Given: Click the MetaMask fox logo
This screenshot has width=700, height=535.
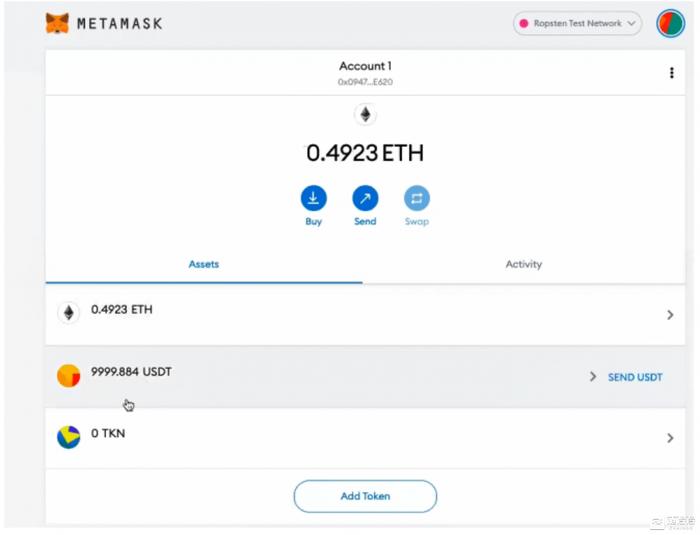Looking at the screenshot, I should click(x=57, y=23).
